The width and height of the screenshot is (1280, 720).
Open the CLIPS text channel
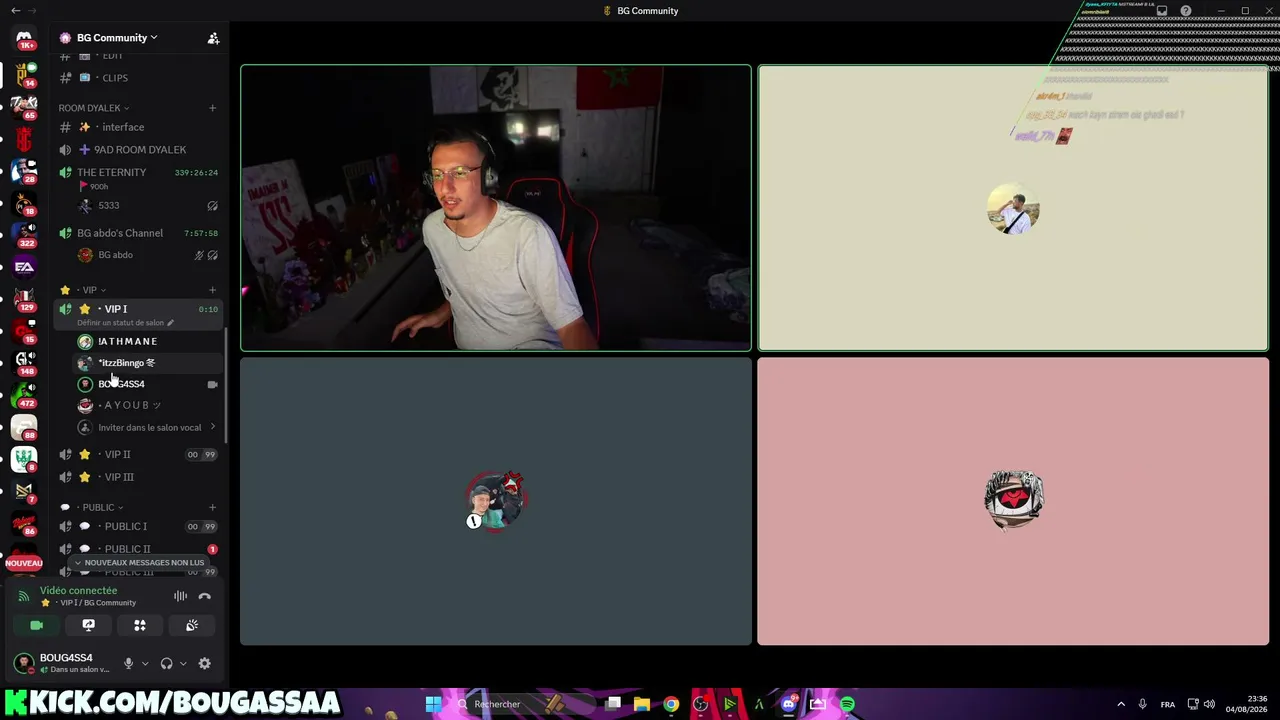click(x=138, y=78)
